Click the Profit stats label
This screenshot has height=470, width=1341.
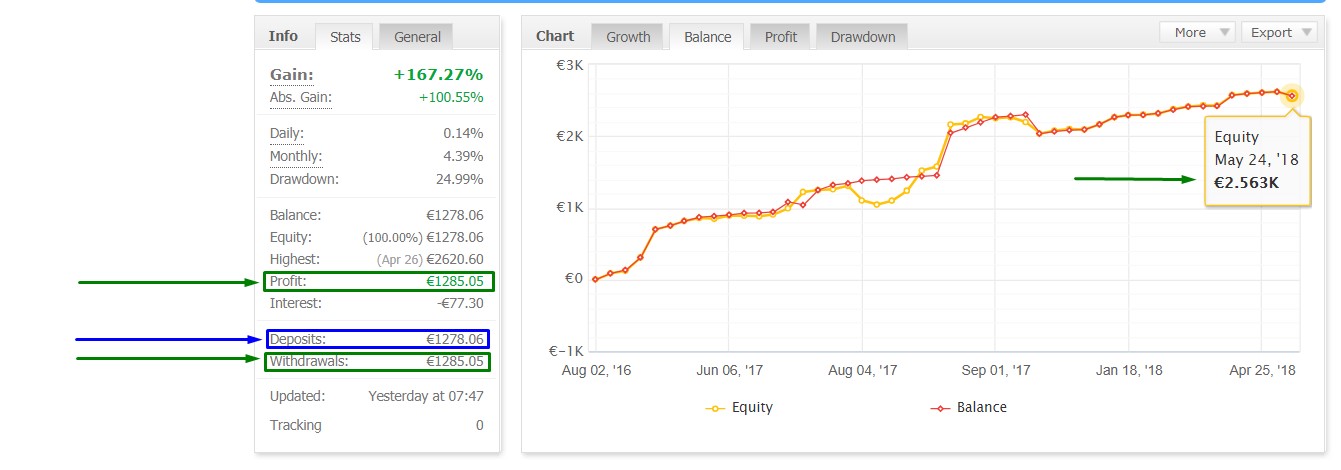(x=288, y=282)
